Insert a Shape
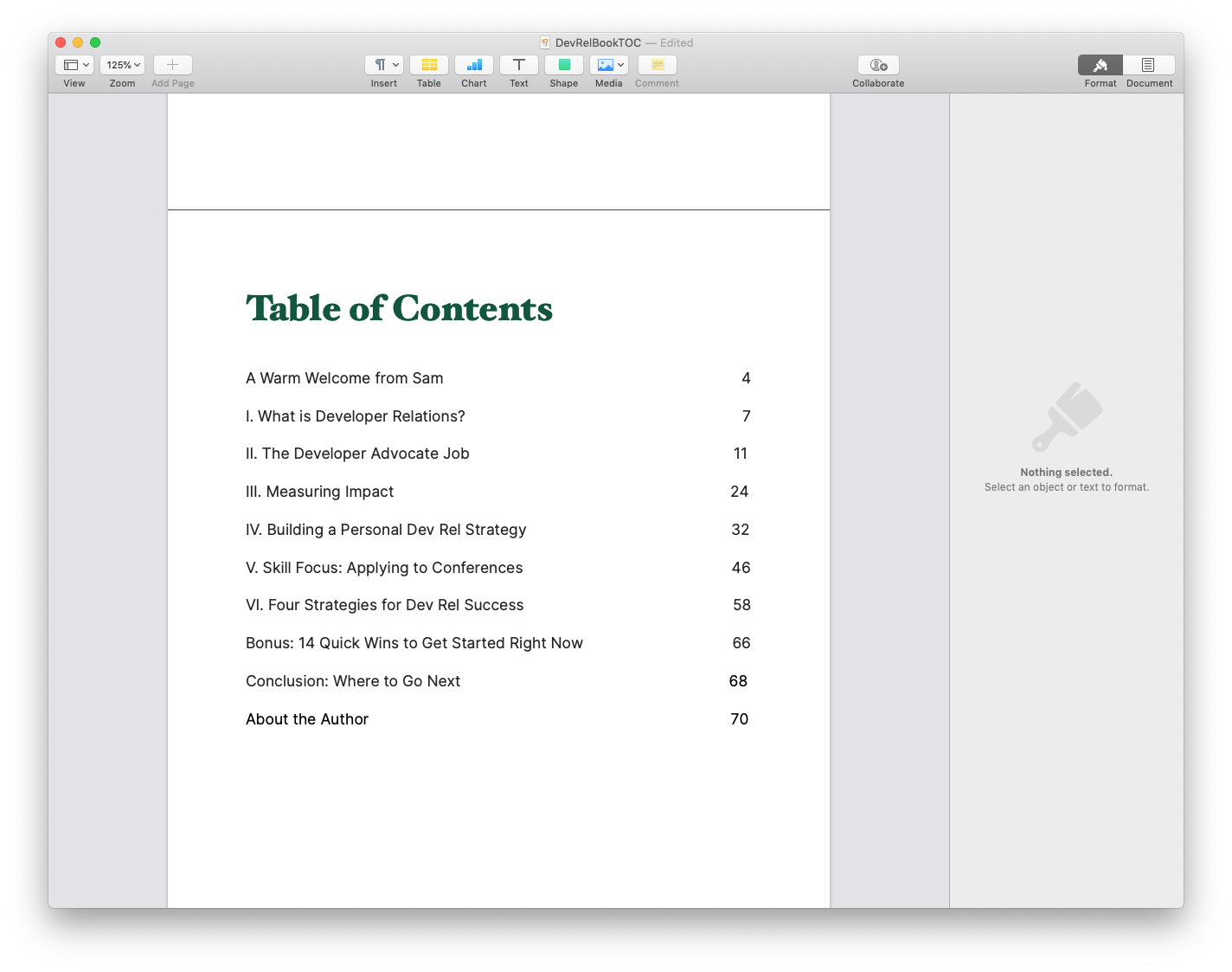 tap(563, 65)
